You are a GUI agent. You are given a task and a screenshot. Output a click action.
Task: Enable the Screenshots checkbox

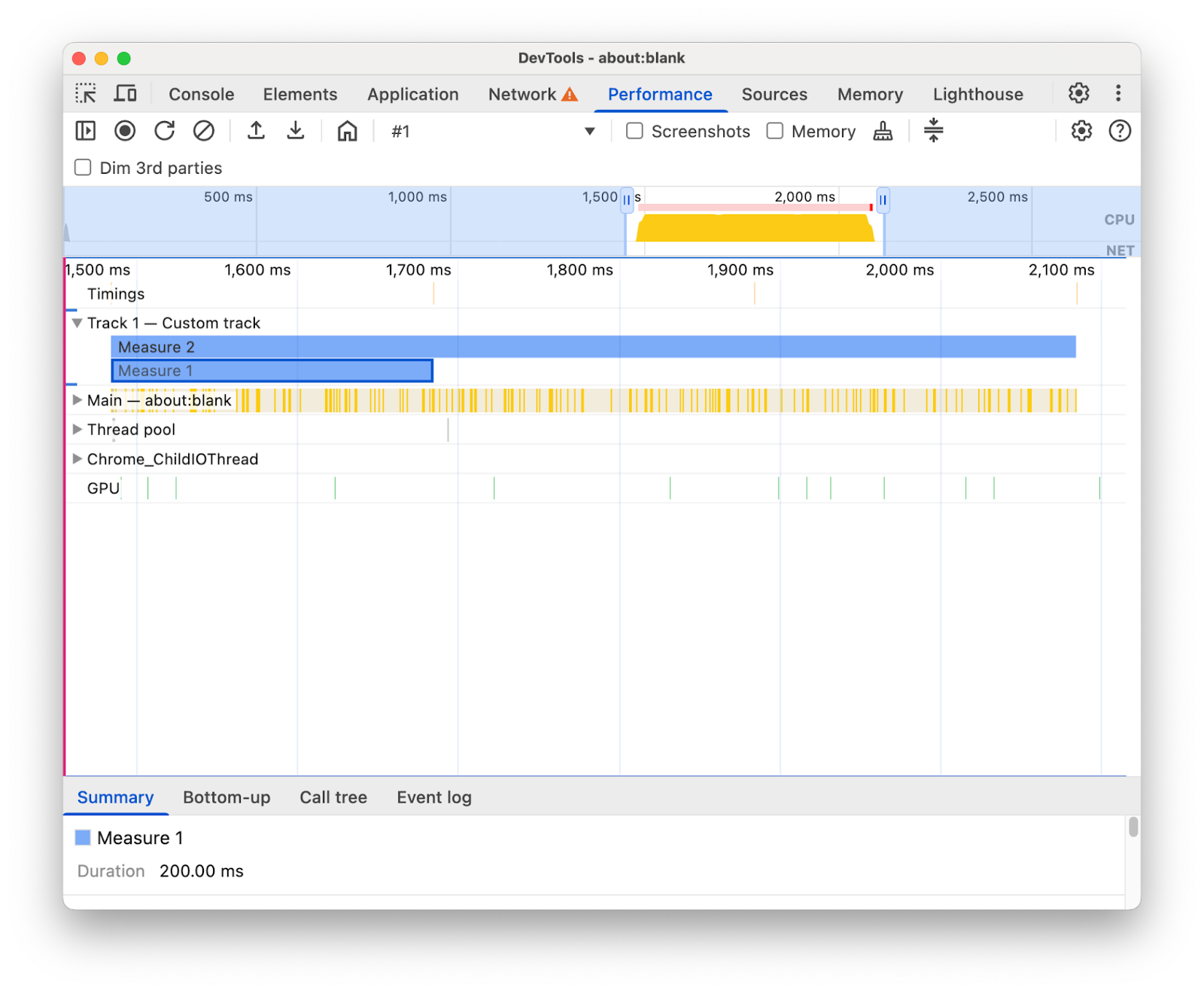point(634,130)
